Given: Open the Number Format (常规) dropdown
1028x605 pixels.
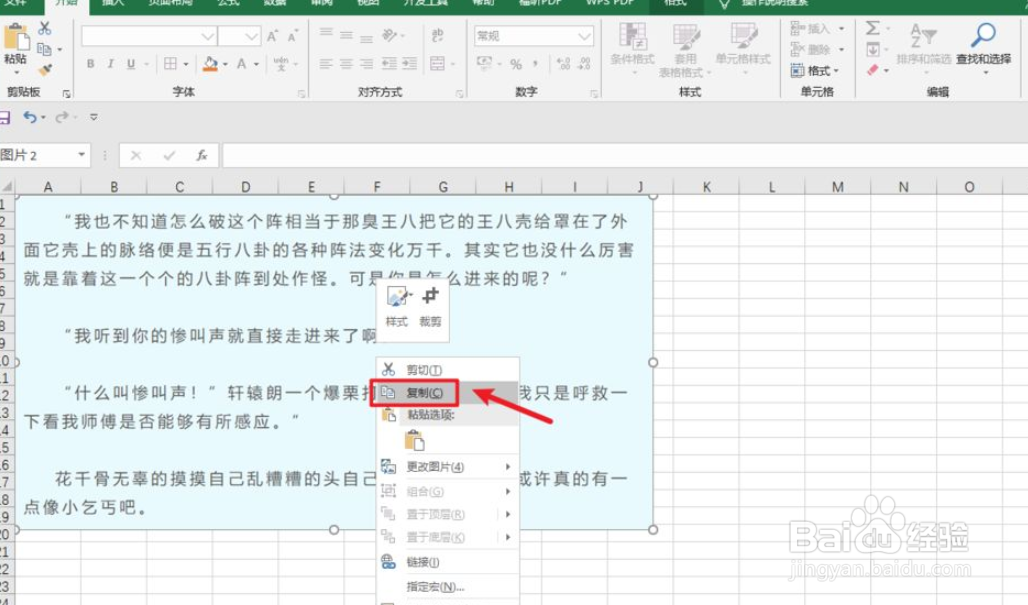Looking at the screenshot, I should [533, 37].
